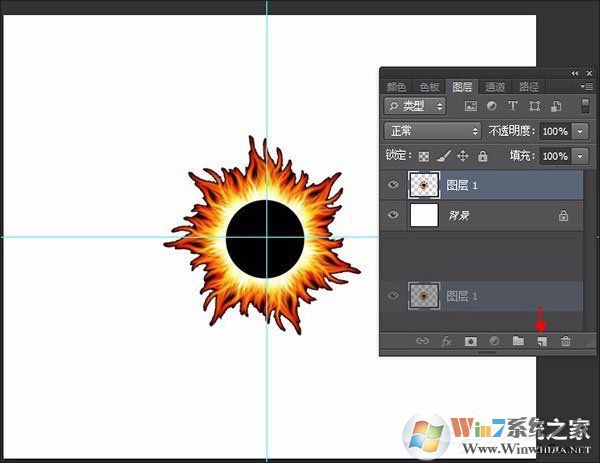600x463 pixels.
Task: Toggle the lock all padlock option
Action: coord(483,157)
